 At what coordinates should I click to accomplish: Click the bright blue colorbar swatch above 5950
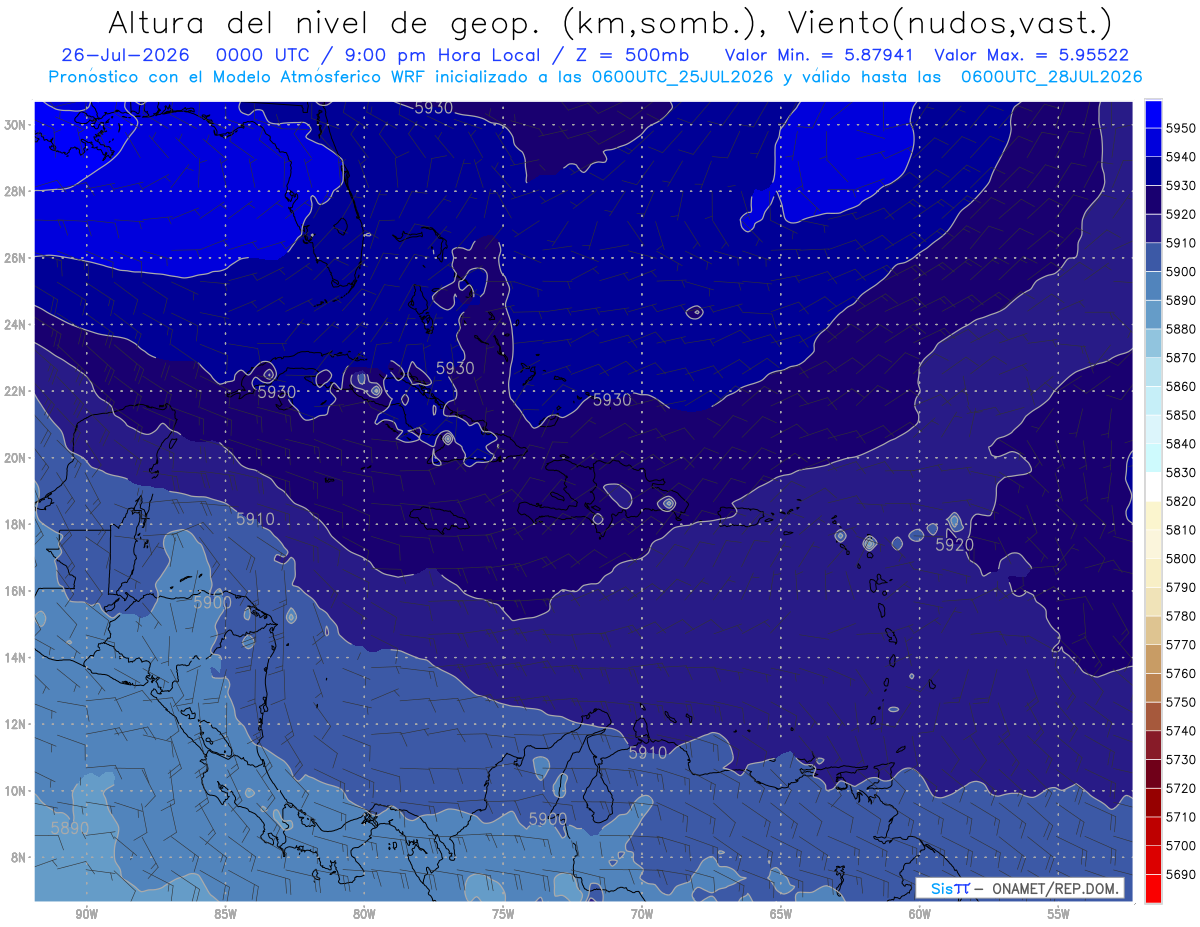(1153, 114)
